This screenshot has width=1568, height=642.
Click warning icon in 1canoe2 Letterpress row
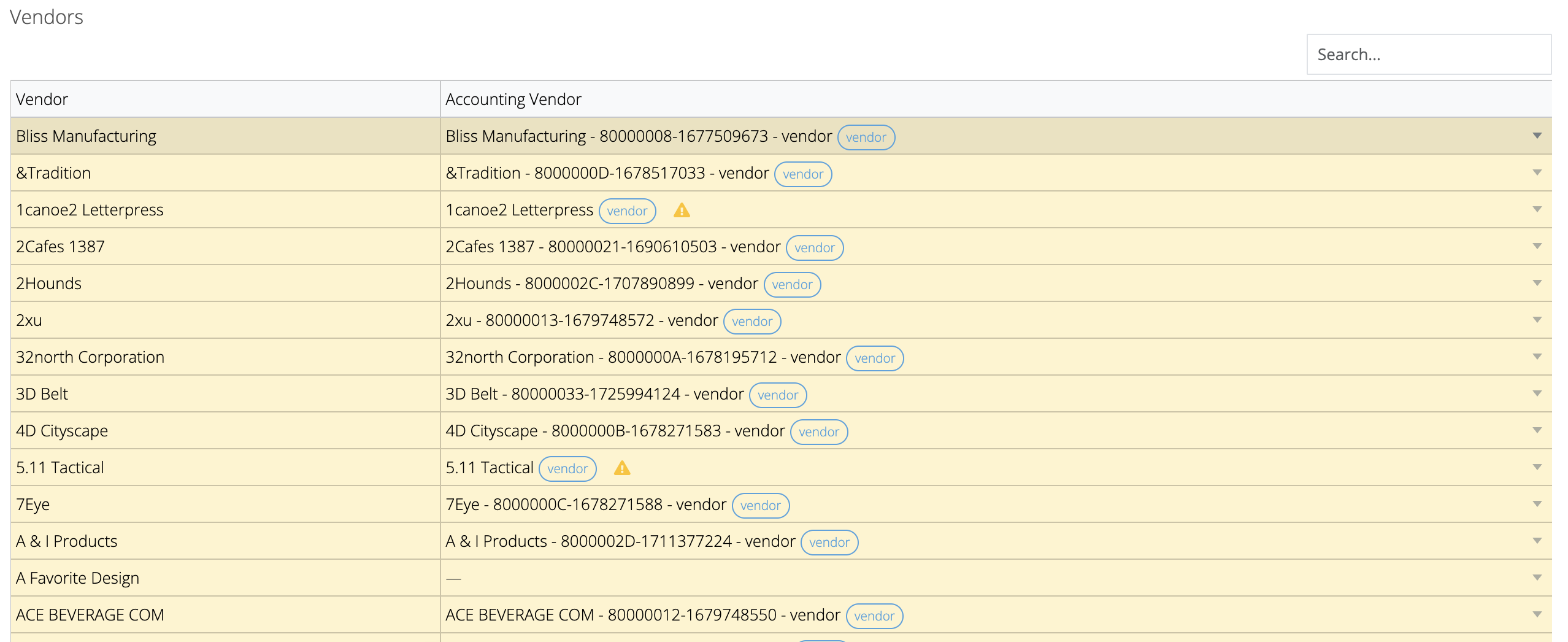[682, 211]
